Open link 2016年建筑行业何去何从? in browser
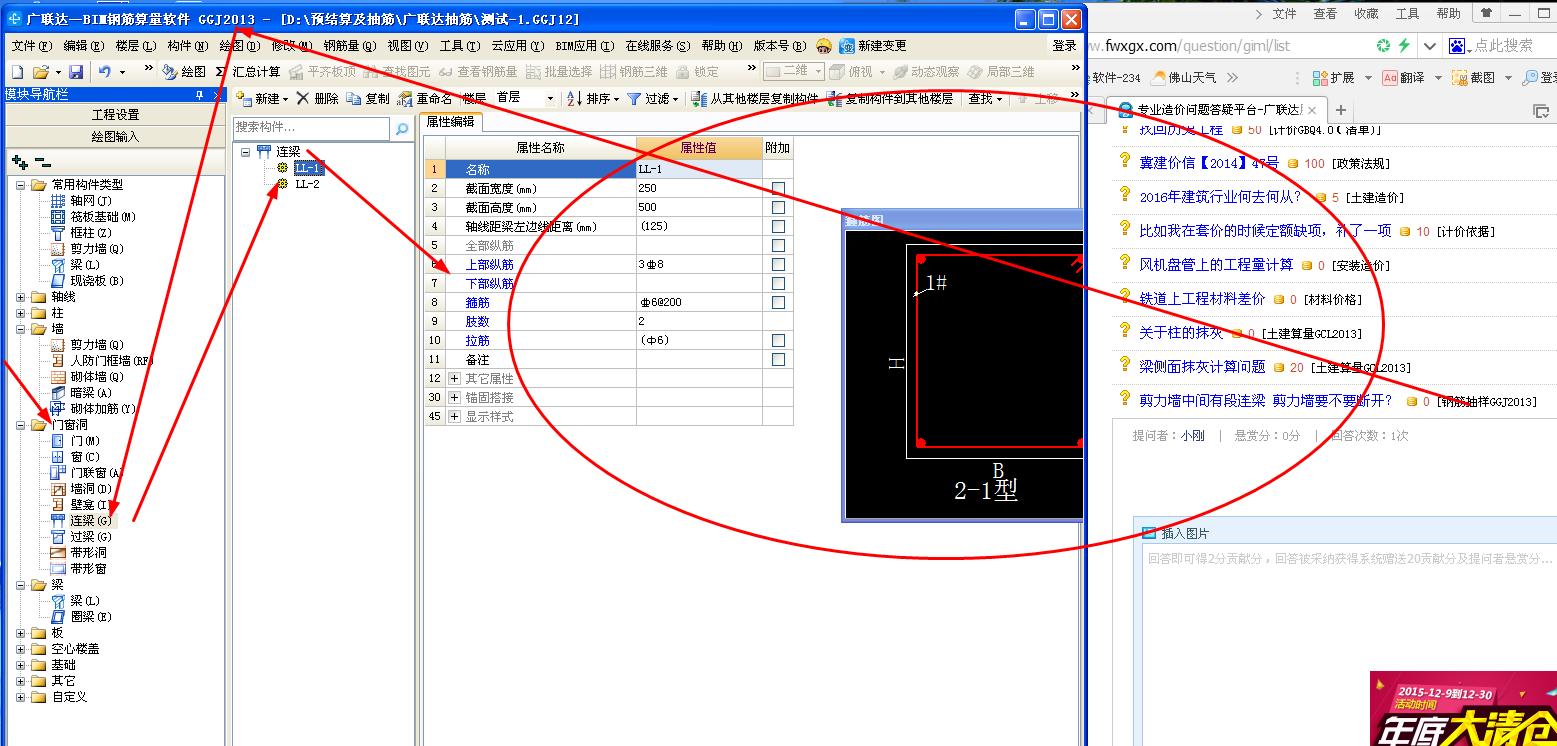Viewport: 1557px width, 746px height. 1221,197
